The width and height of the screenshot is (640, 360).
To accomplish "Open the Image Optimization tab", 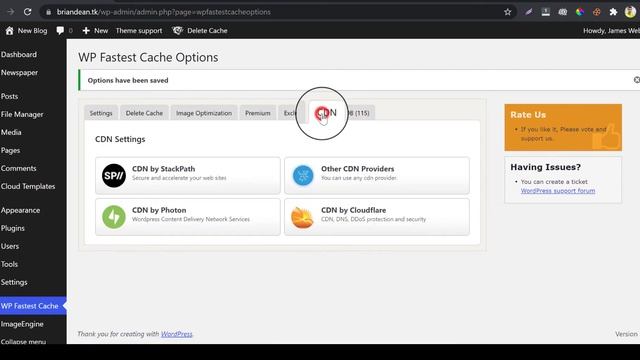I will tap(204, 113).
